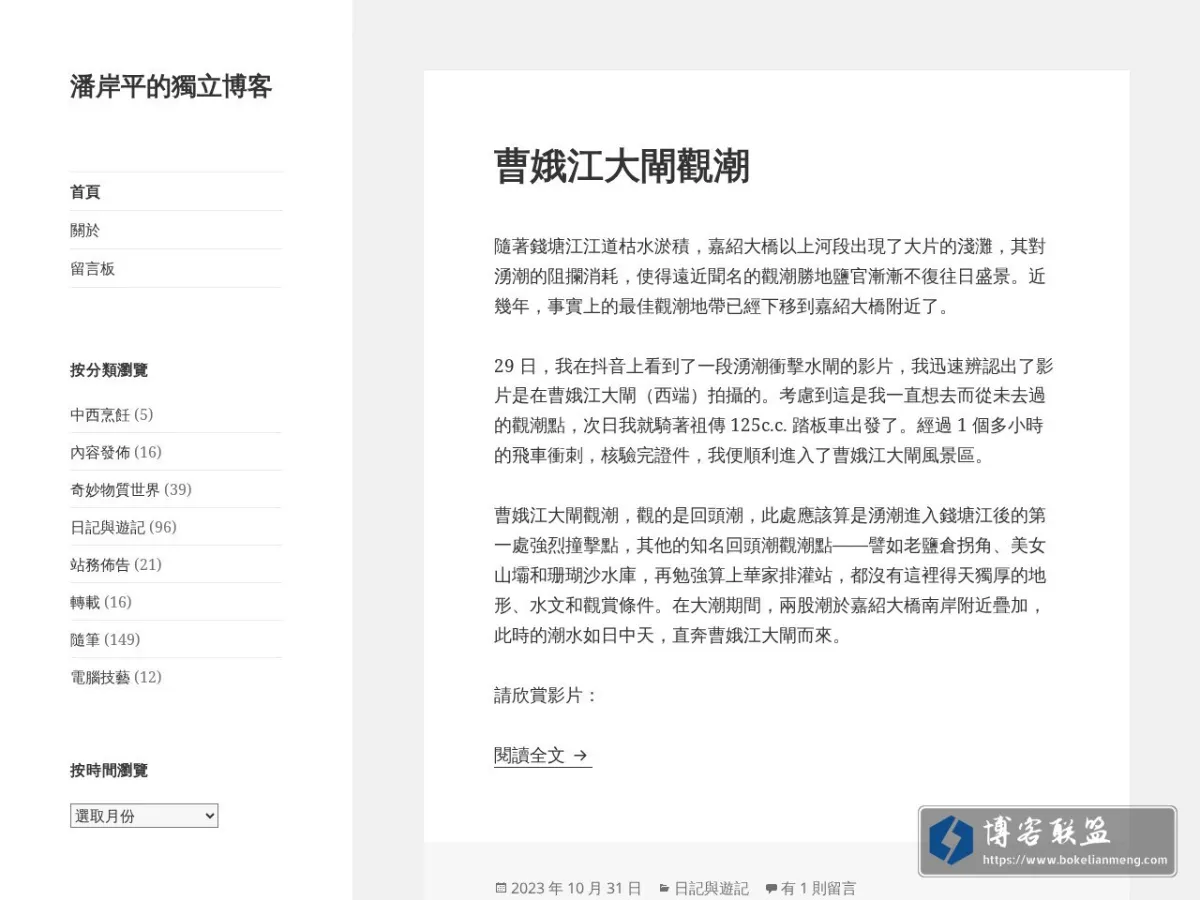Click 閱讀全文 to read full post
Image resolution: width=1200 pixels, height=900 pixels.
[x=542, y=755]
